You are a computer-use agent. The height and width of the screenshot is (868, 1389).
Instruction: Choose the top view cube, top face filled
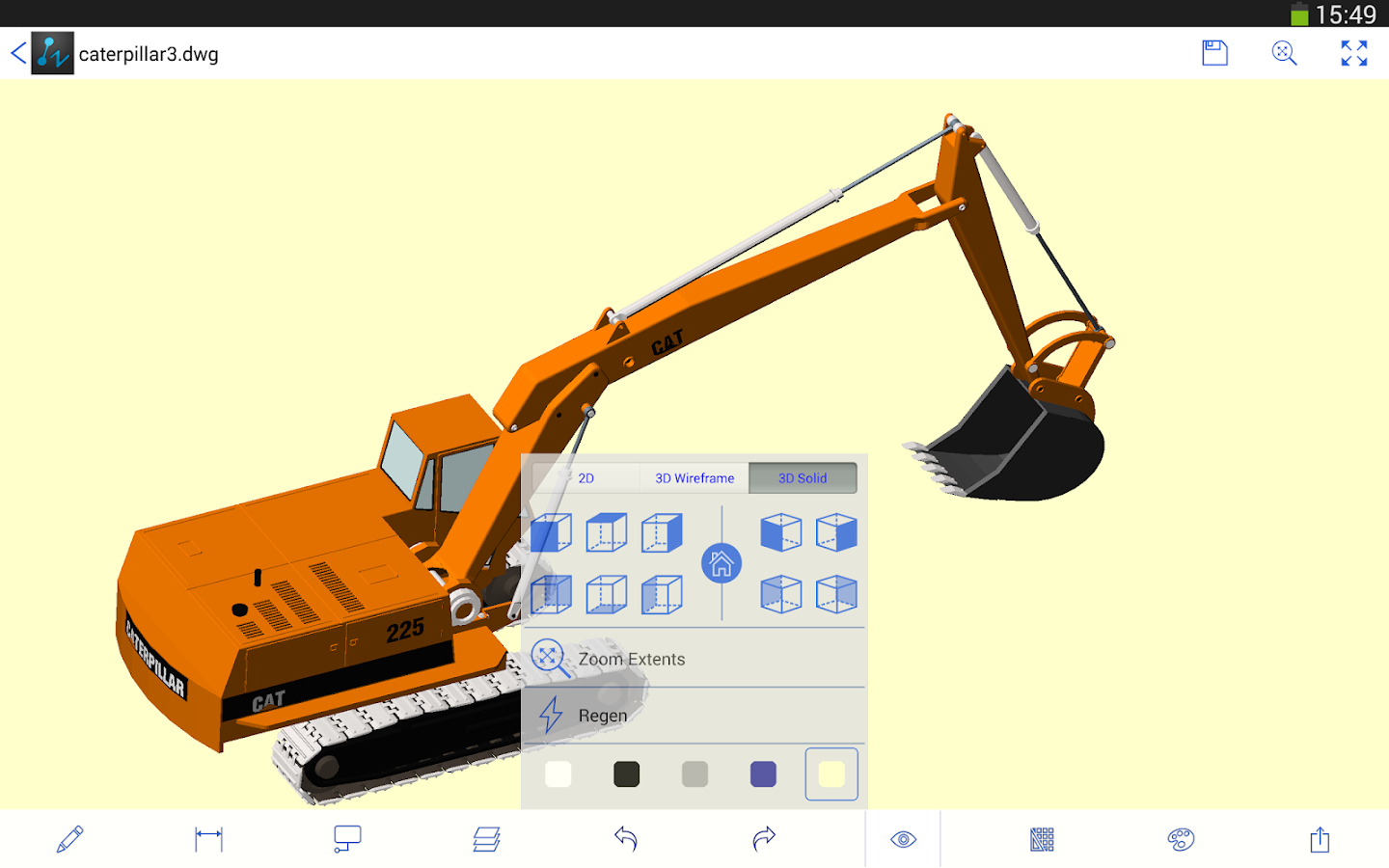(x=607, y=532)
